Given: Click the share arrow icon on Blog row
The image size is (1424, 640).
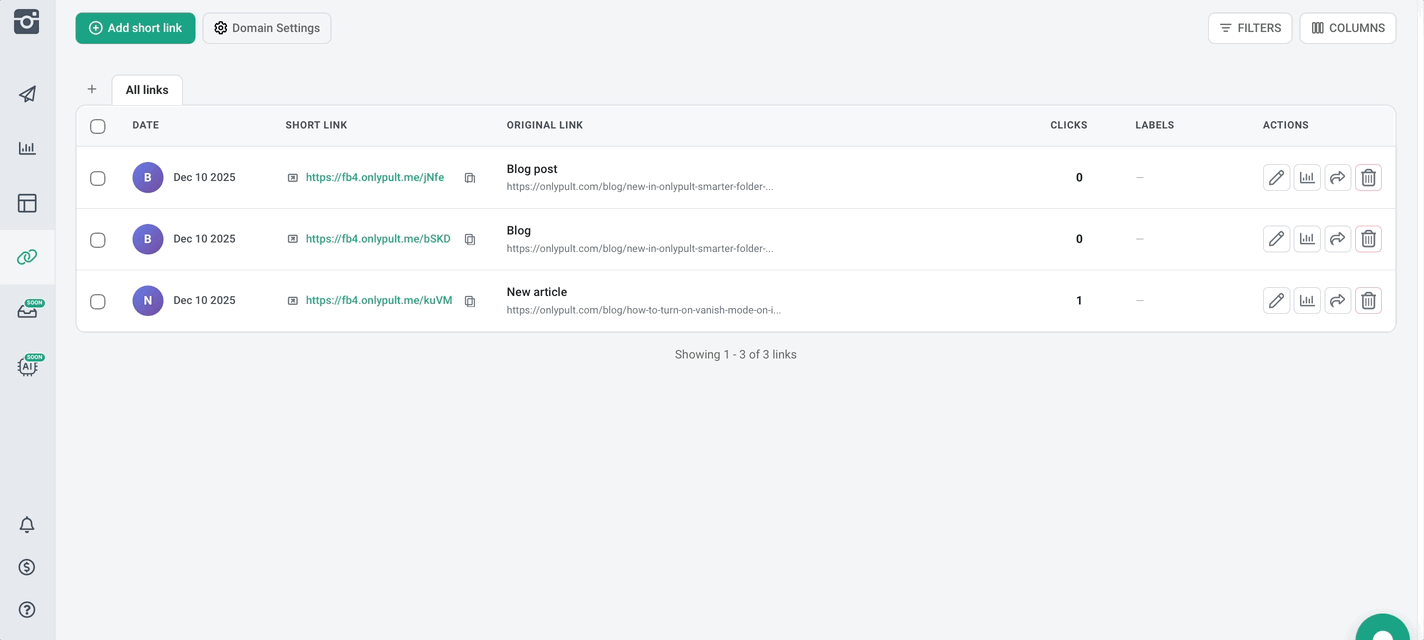Looking at the screenshot, I should pyautogui.click(x=1338, y=238).
